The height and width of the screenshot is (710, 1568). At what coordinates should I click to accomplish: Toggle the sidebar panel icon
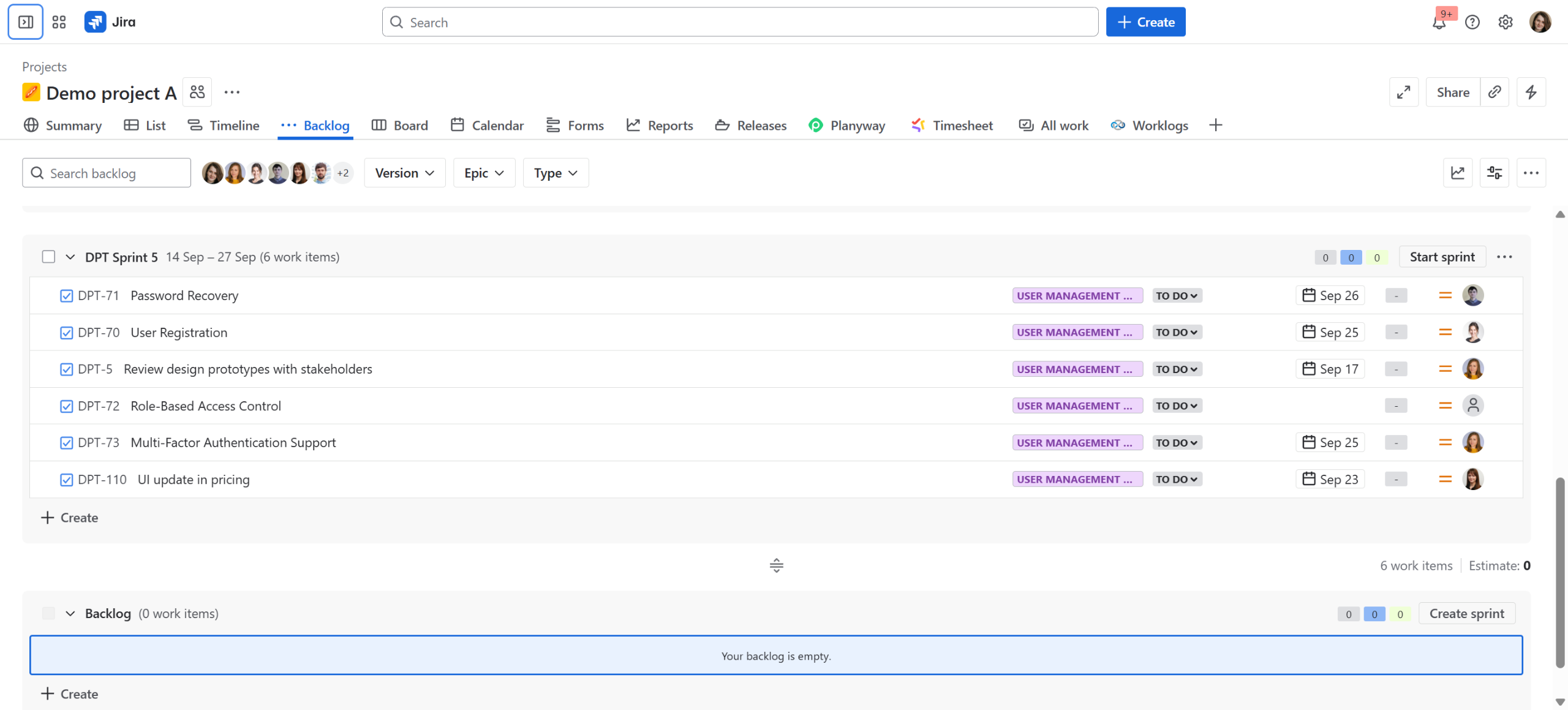26,22
